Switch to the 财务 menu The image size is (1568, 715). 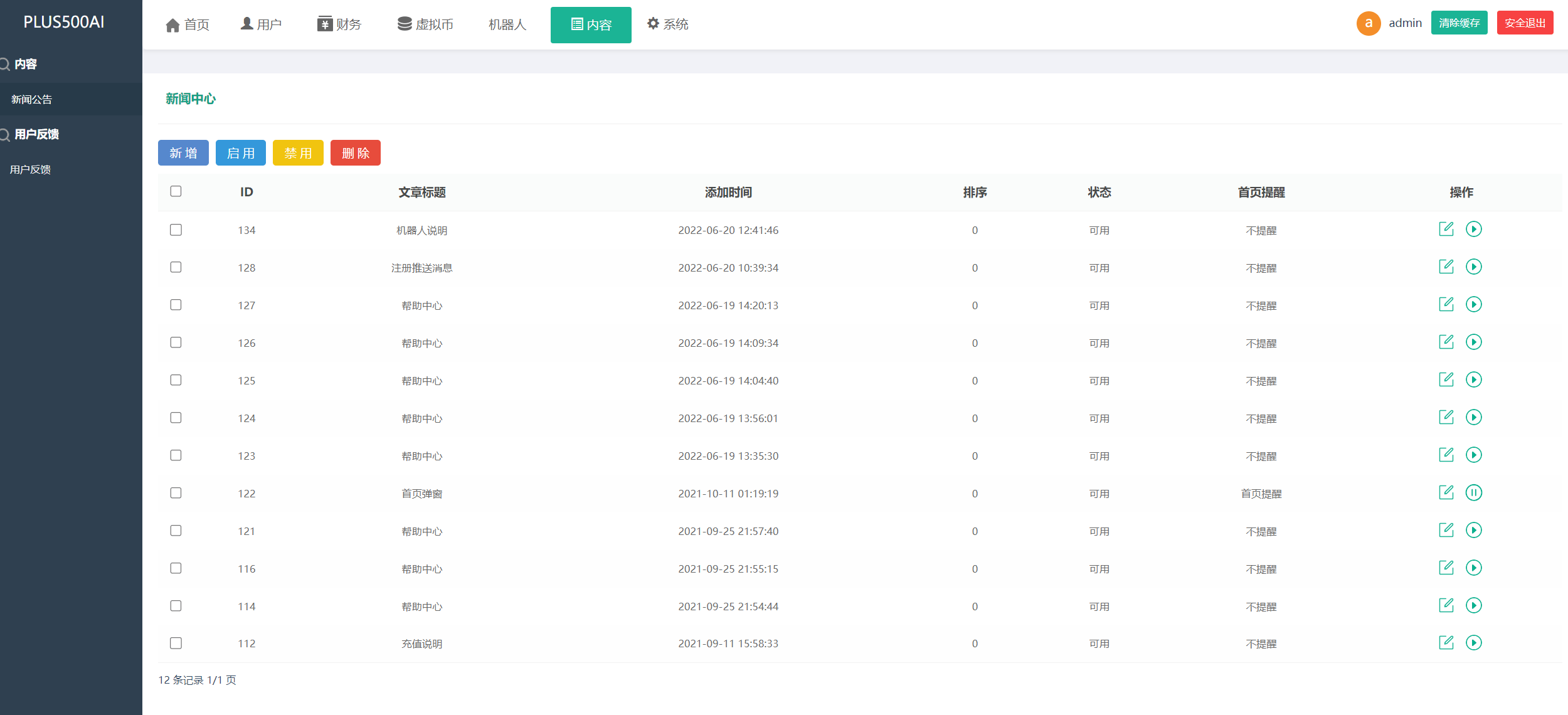(339, 24)
